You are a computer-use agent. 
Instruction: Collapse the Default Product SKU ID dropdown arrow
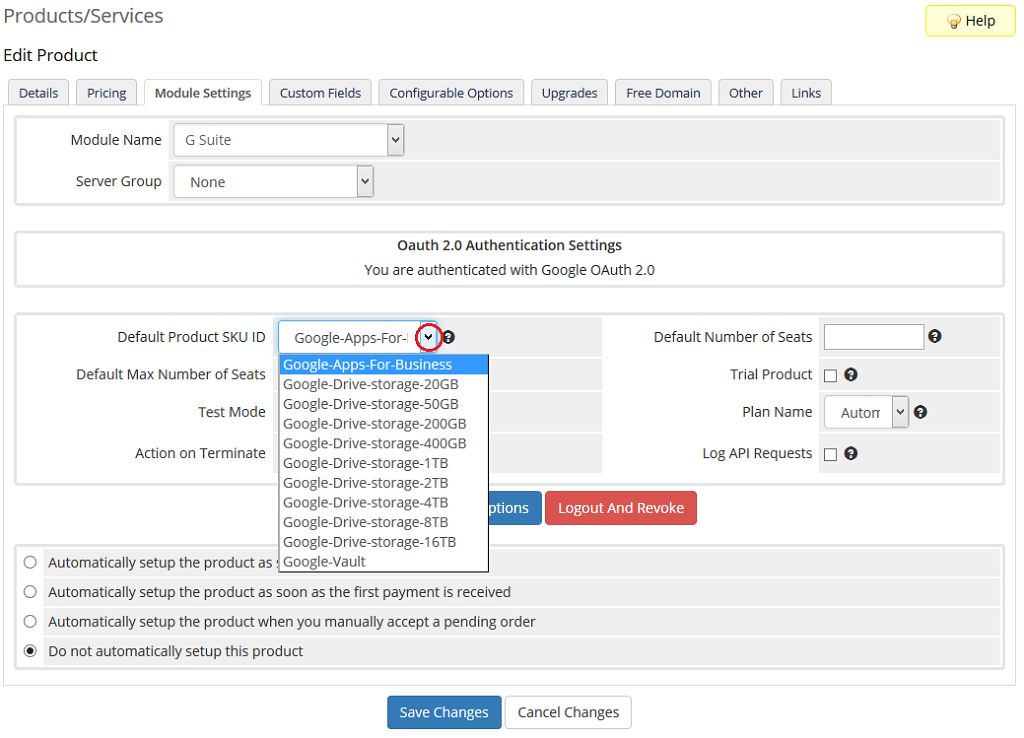click(428, 337)
